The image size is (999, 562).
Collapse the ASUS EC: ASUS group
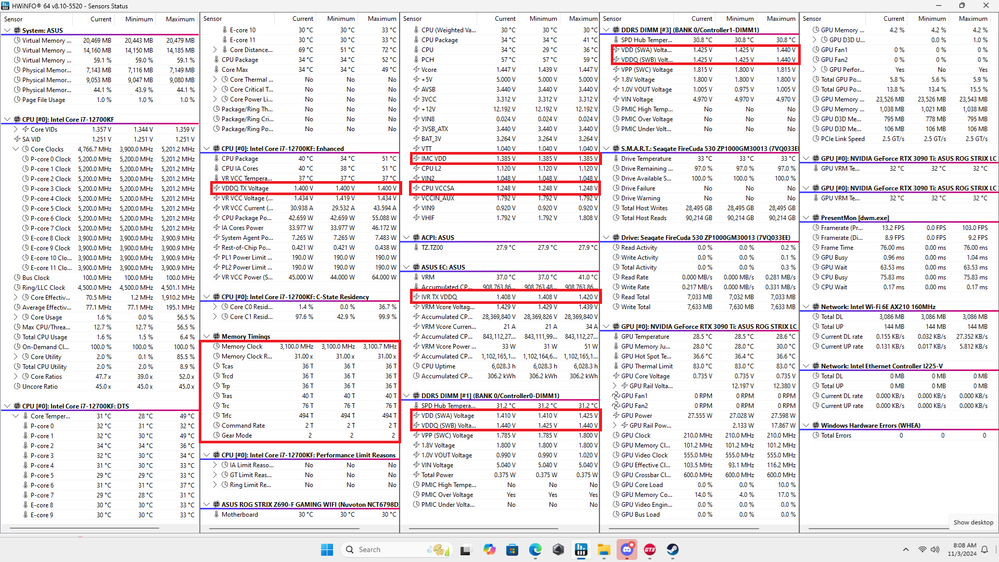click(407, 268)
